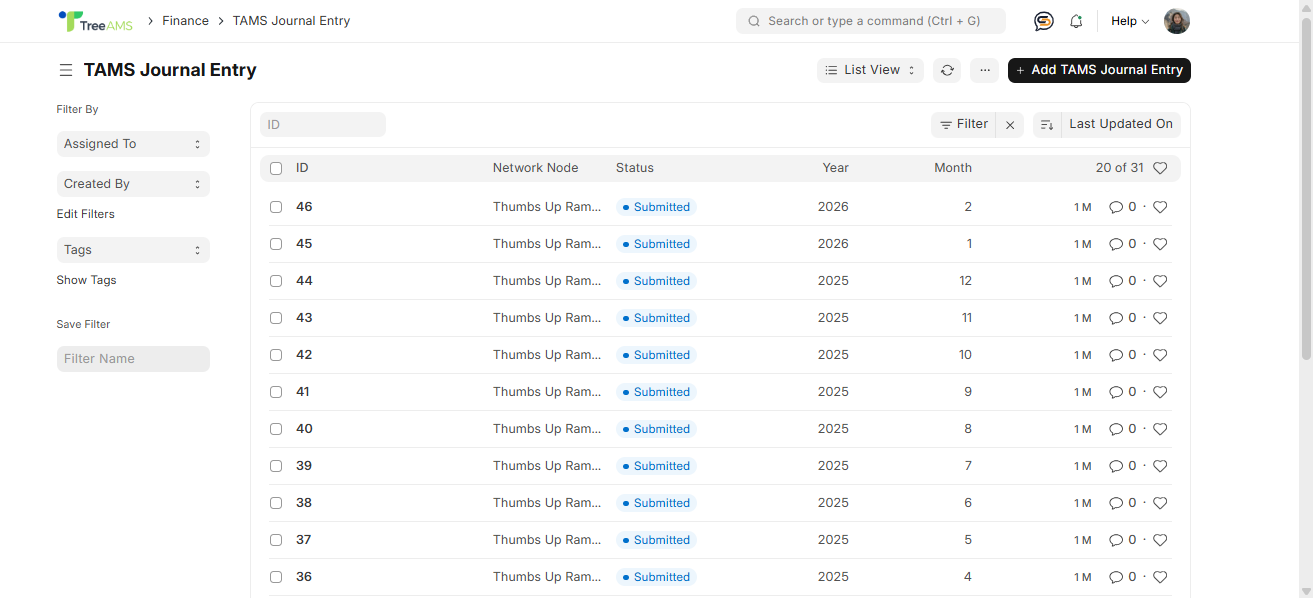The image size is (1313, 598).
Task: Open the Help menu
Action: pos(1129,21)
